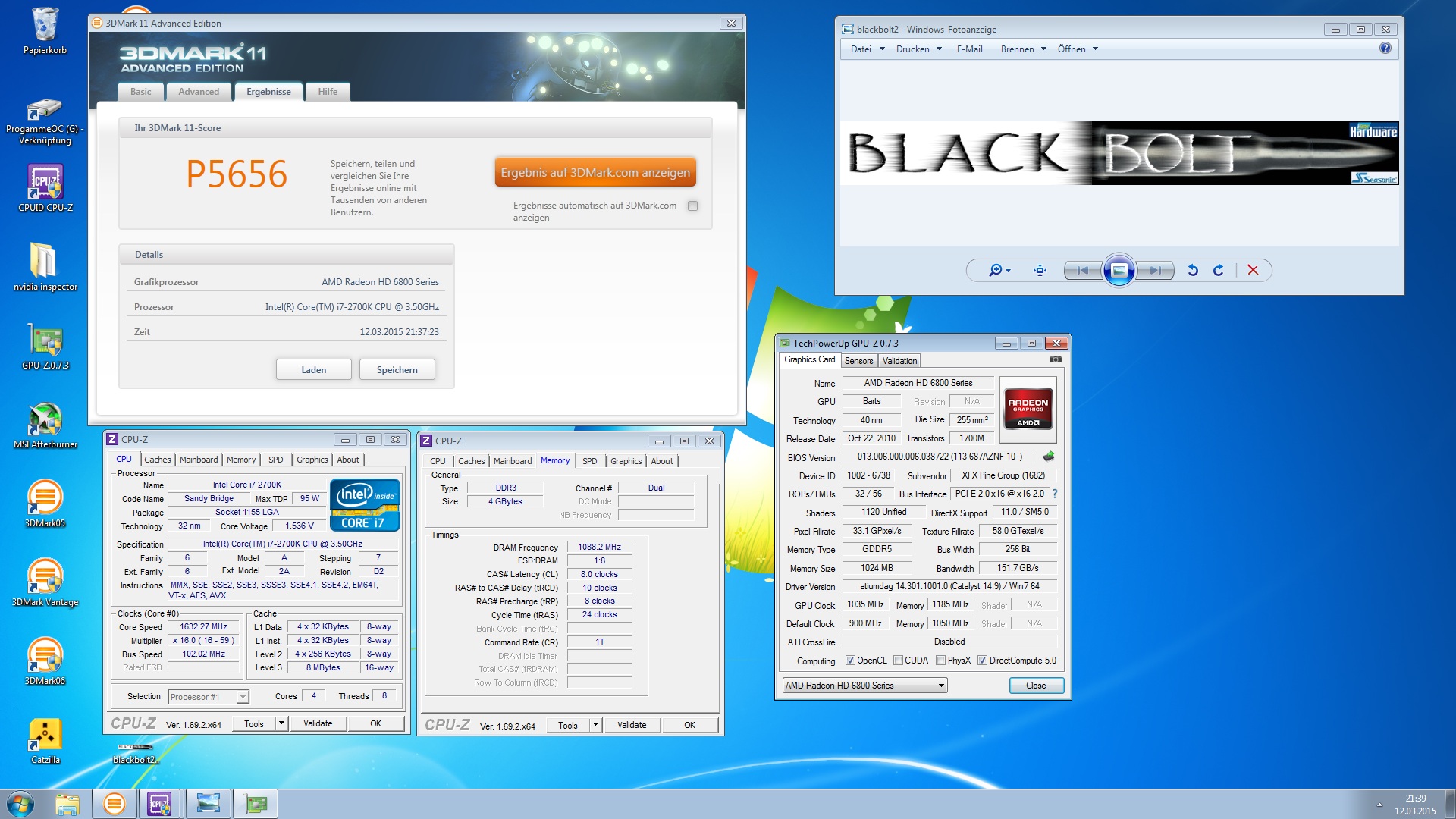Open Windows Explorer in taskbar
Image resolution: width=1456 pixels, height=819 pixels.
67,804
